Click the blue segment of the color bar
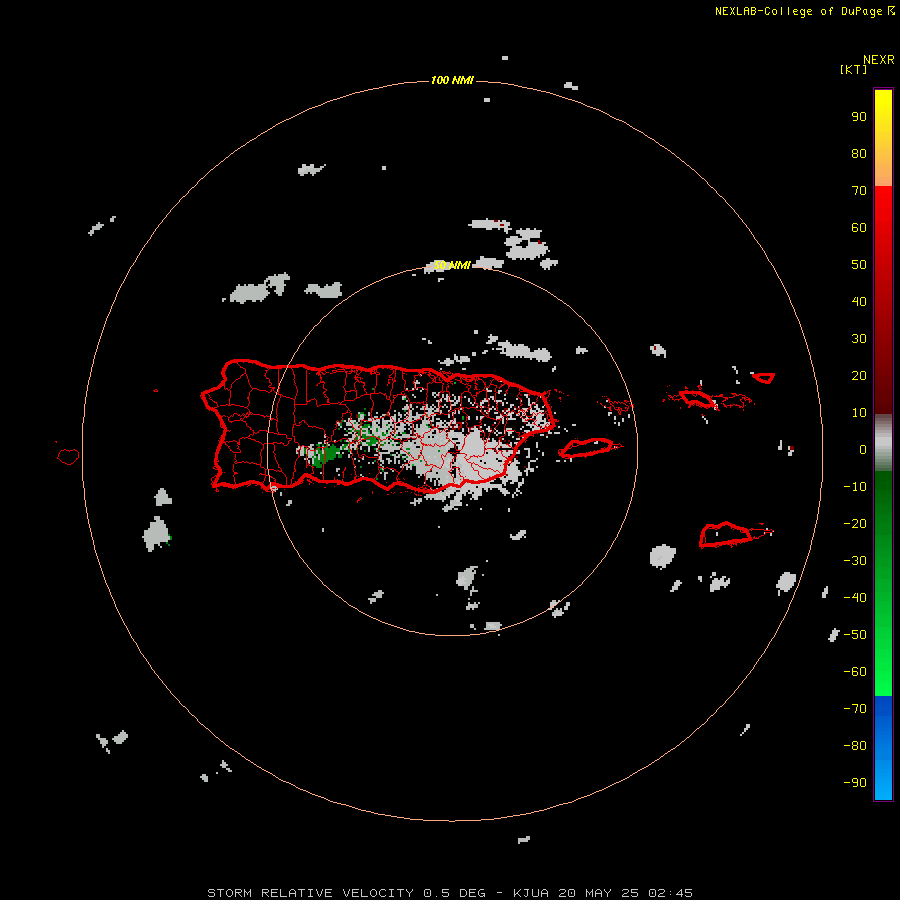Viewport: 900px width, 900px height. point(883,748)
